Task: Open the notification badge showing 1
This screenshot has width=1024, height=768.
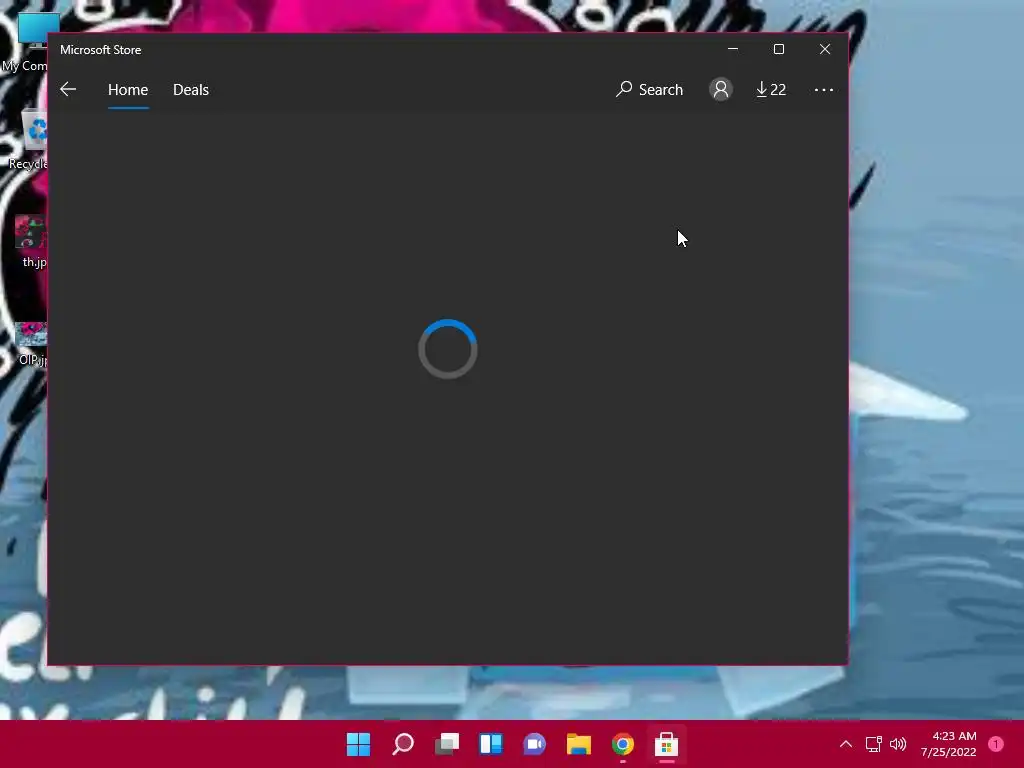Action: pyautogui.click(x=996, y=744)
